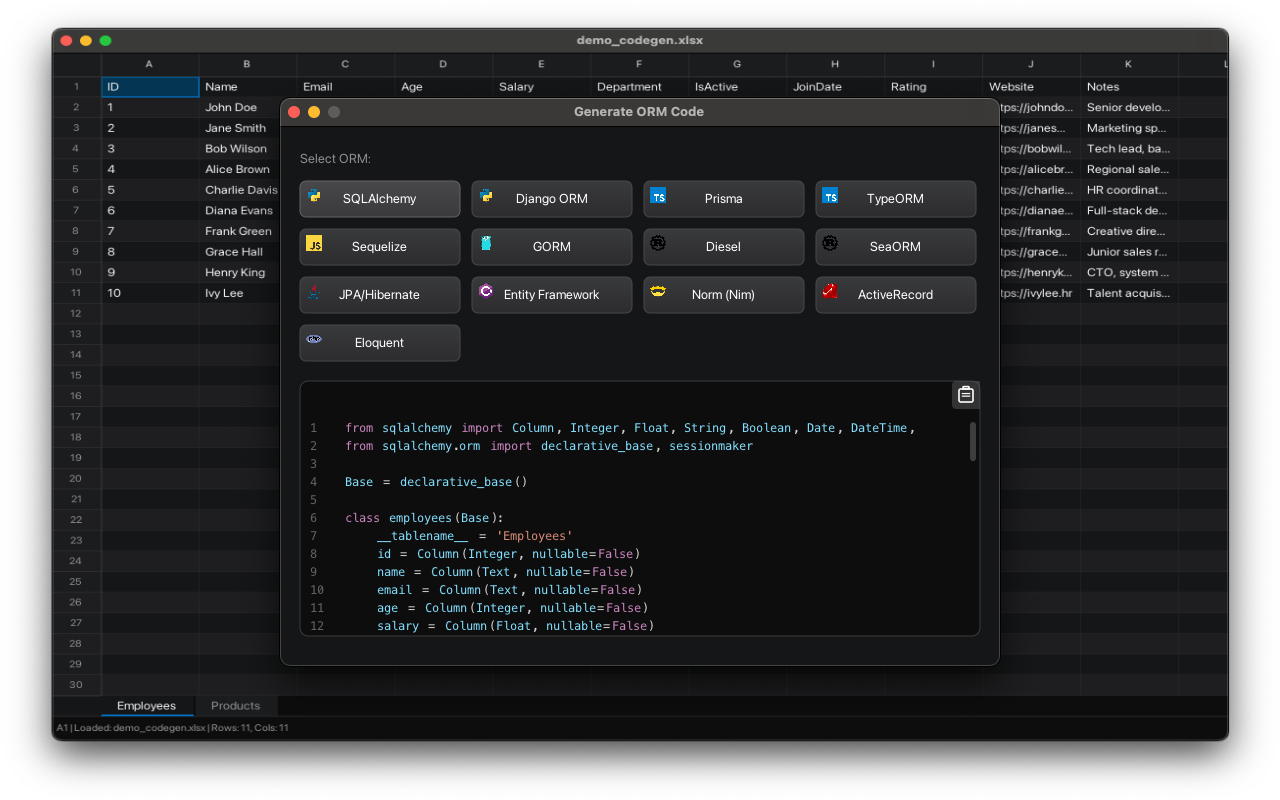Switch to the Products sheet tab
The width and height of the screenshot is (1280, 800).
pyautogui.click(x=236, y=706)
